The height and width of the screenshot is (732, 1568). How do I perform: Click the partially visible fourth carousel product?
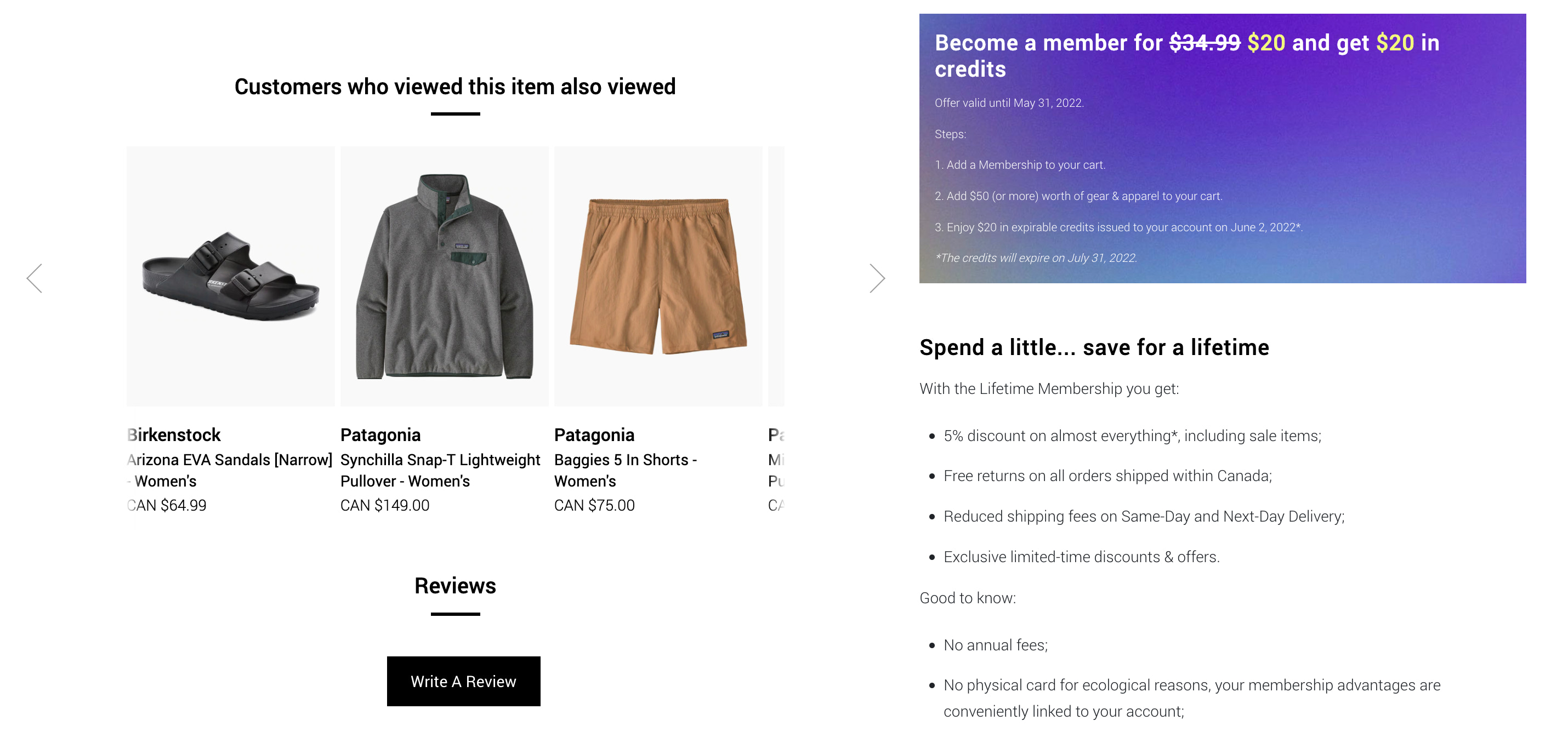coord(776,276)
